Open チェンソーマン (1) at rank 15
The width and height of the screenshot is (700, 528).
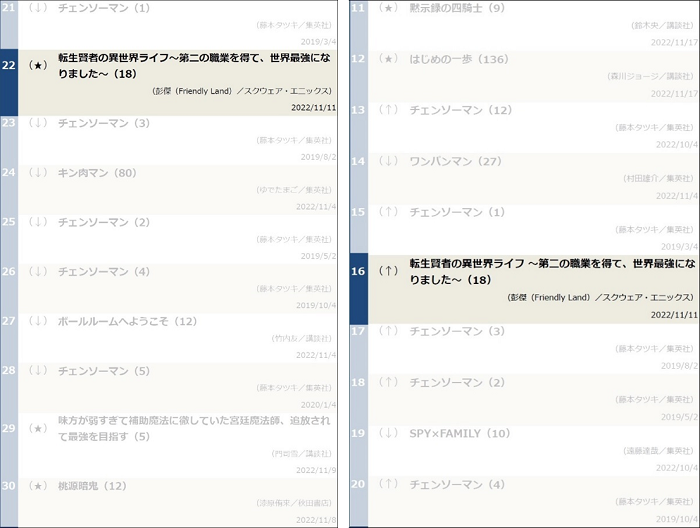pyautogui.click(x=457, y=212)
